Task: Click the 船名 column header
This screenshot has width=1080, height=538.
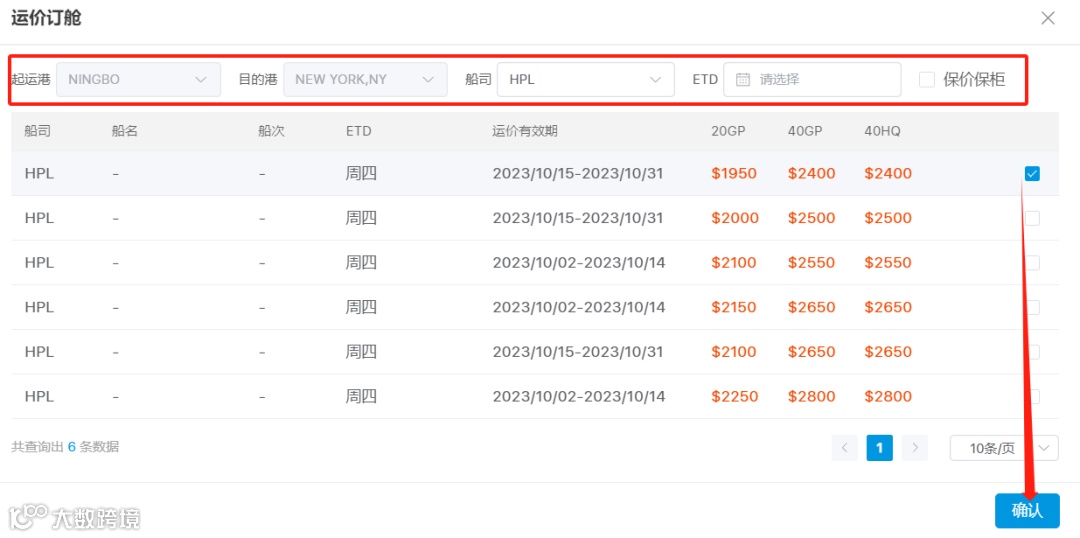Action: coord(125,131)
